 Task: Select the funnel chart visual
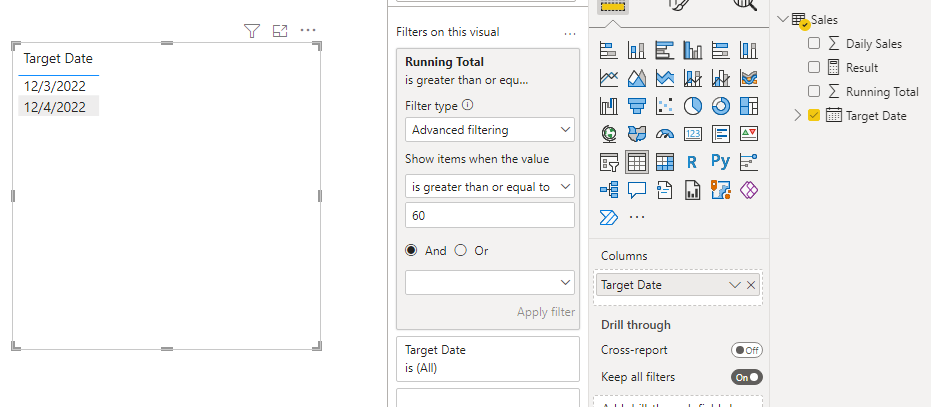coord(636,106)
